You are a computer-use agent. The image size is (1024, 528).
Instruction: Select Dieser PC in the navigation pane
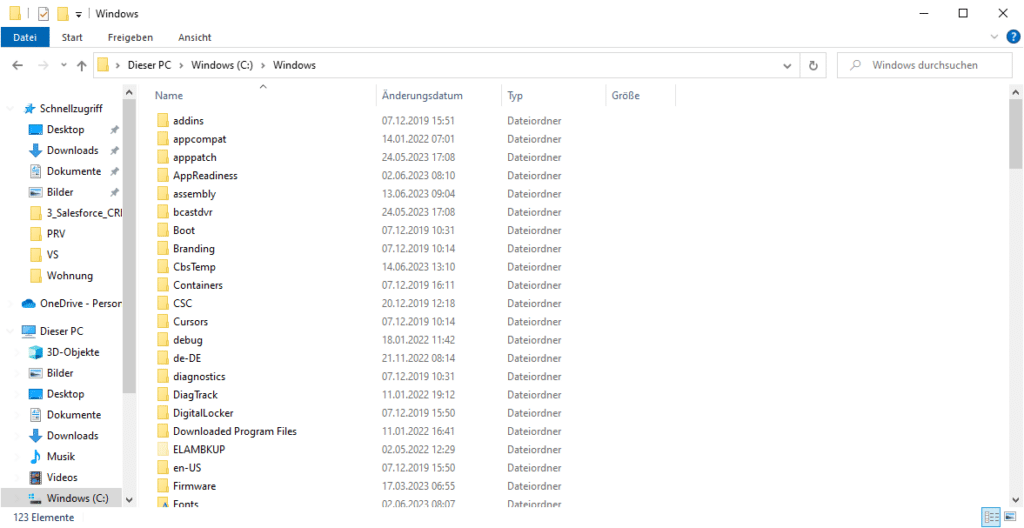[x=61, y=331]
